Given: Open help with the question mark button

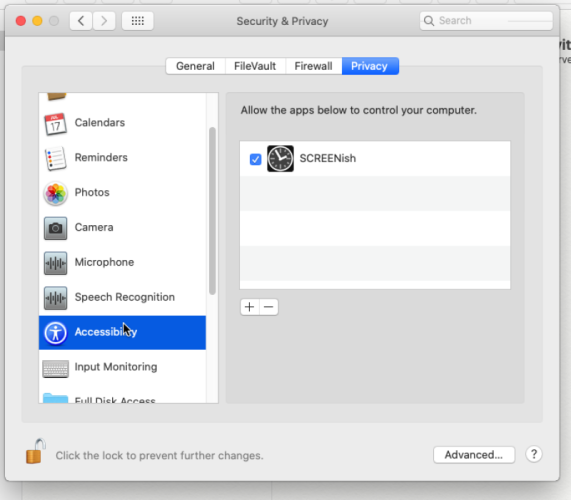Looking at the screenshot, I should [534, 454].
